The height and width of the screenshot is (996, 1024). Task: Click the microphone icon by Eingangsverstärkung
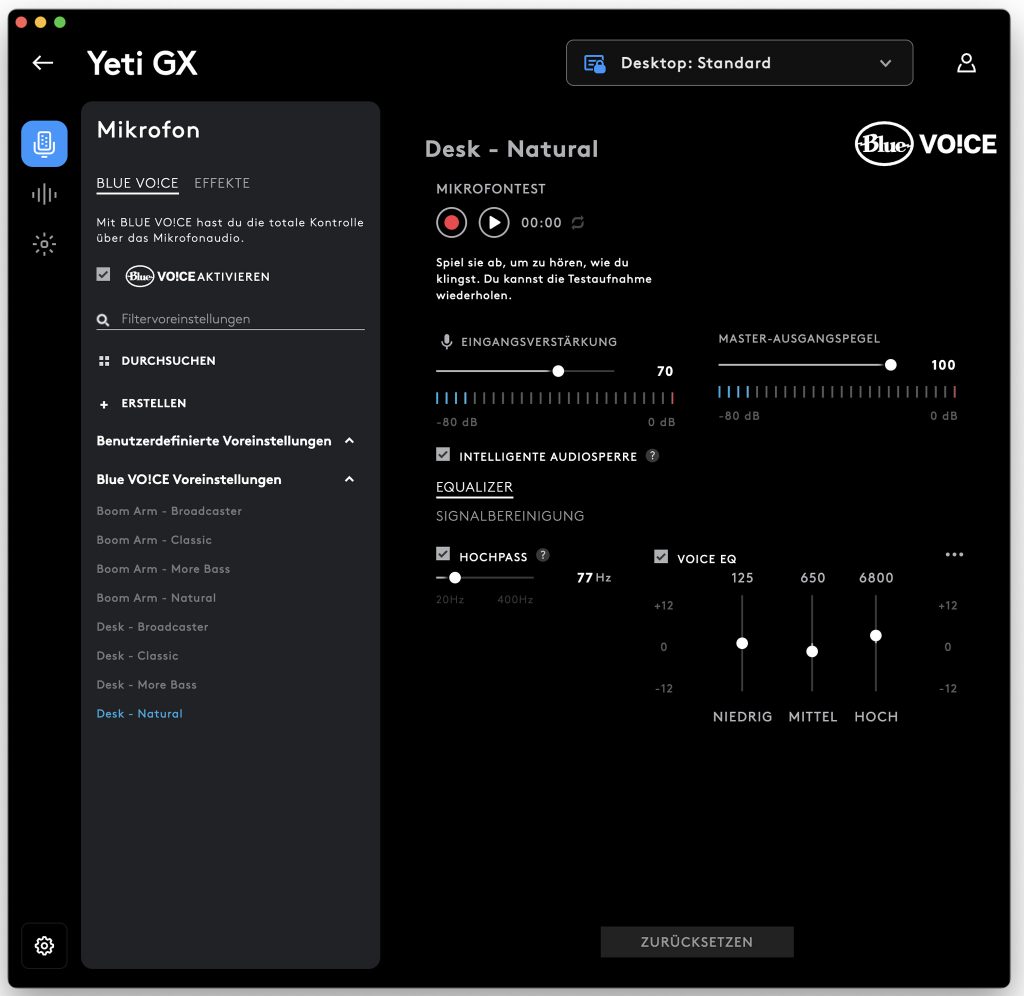point(446,342)
